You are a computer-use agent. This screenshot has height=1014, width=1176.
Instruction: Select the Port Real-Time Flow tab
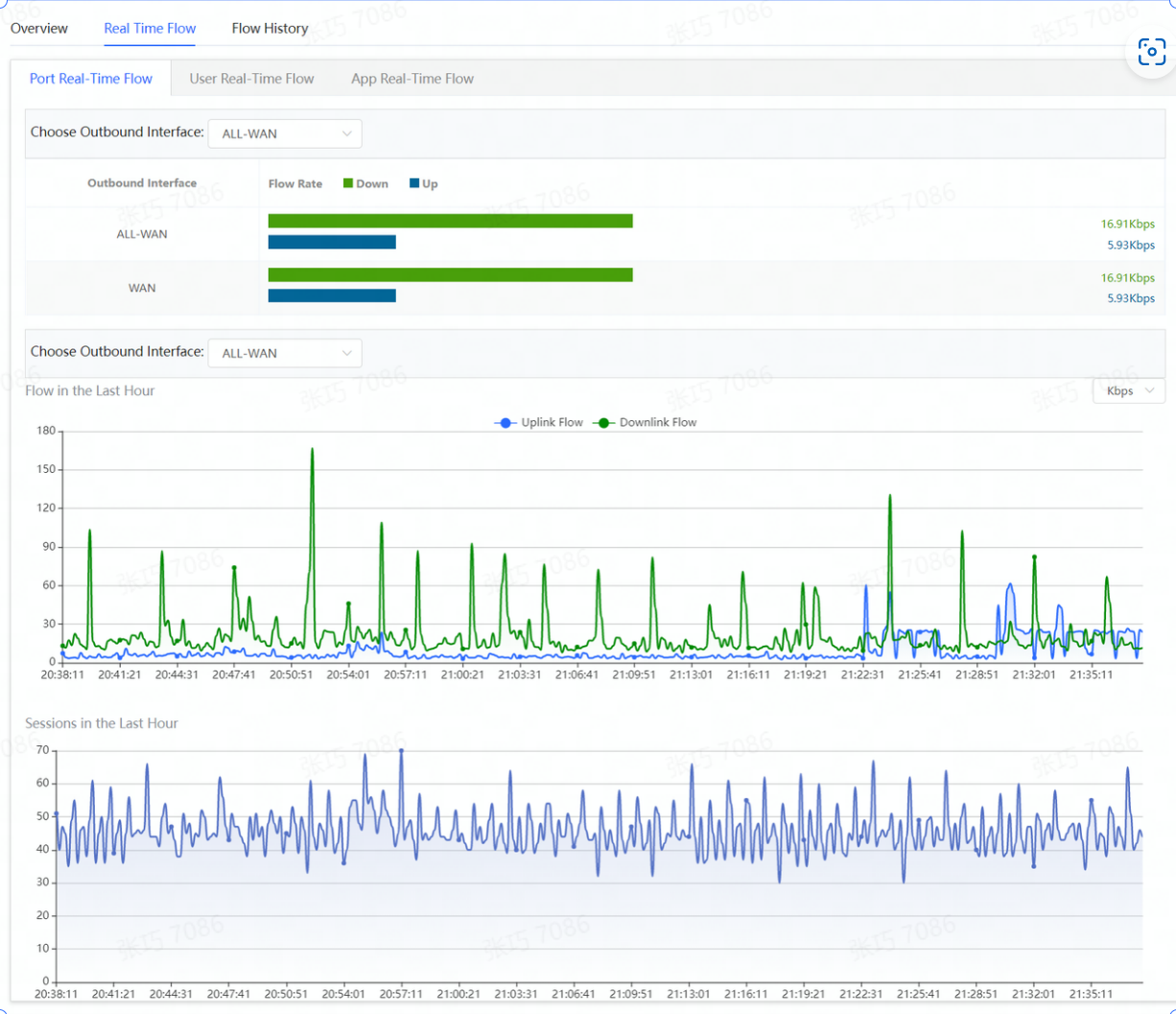91,79
